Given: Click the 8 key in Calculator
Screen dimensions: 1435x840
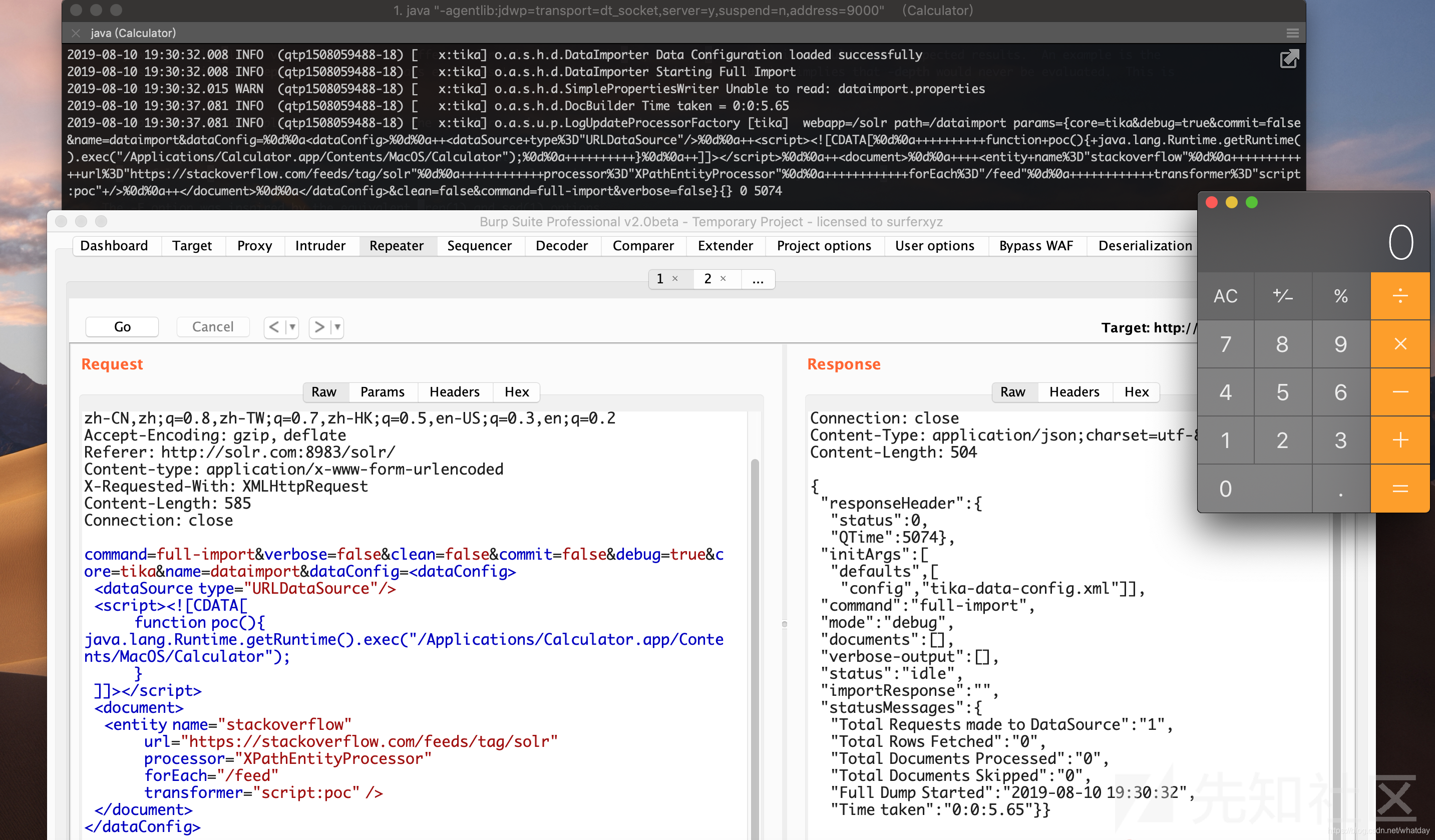Looking at the screenshot, I should tap(1282, 344).
